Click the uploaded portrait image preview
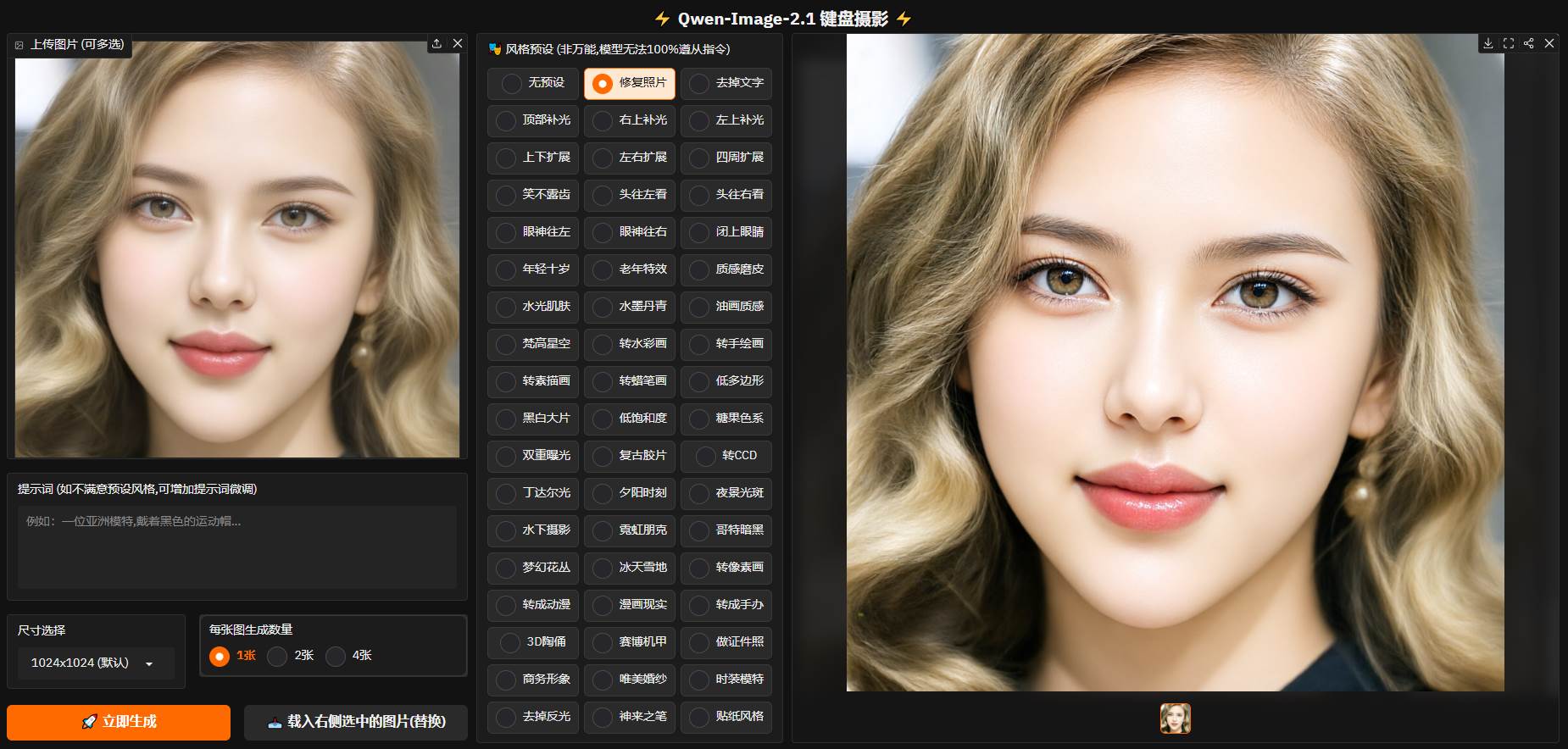The height and width of the screenshot is (749, 1568). click(237, 250)
